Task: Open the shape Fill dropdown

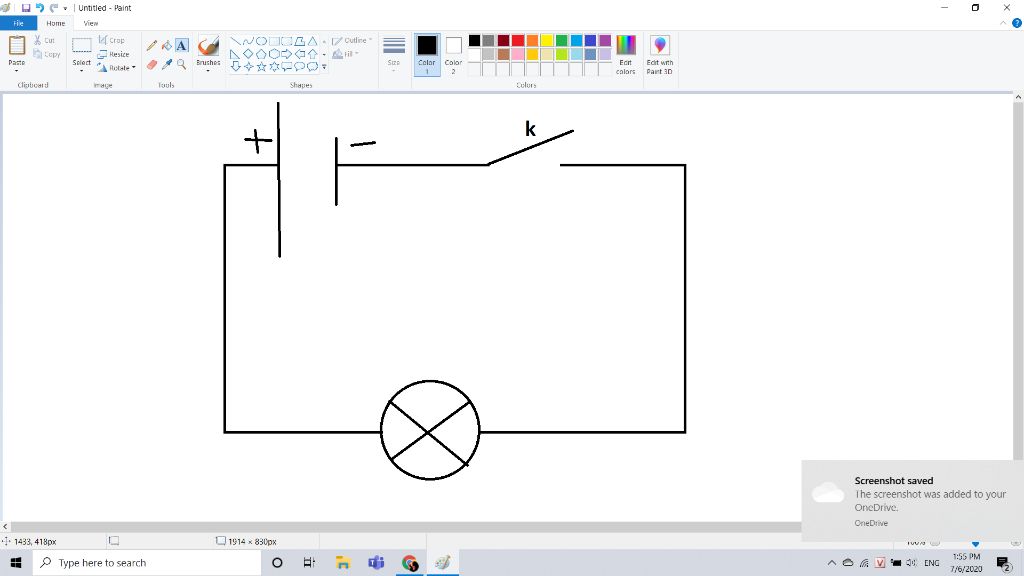Action: coord(345,54)
